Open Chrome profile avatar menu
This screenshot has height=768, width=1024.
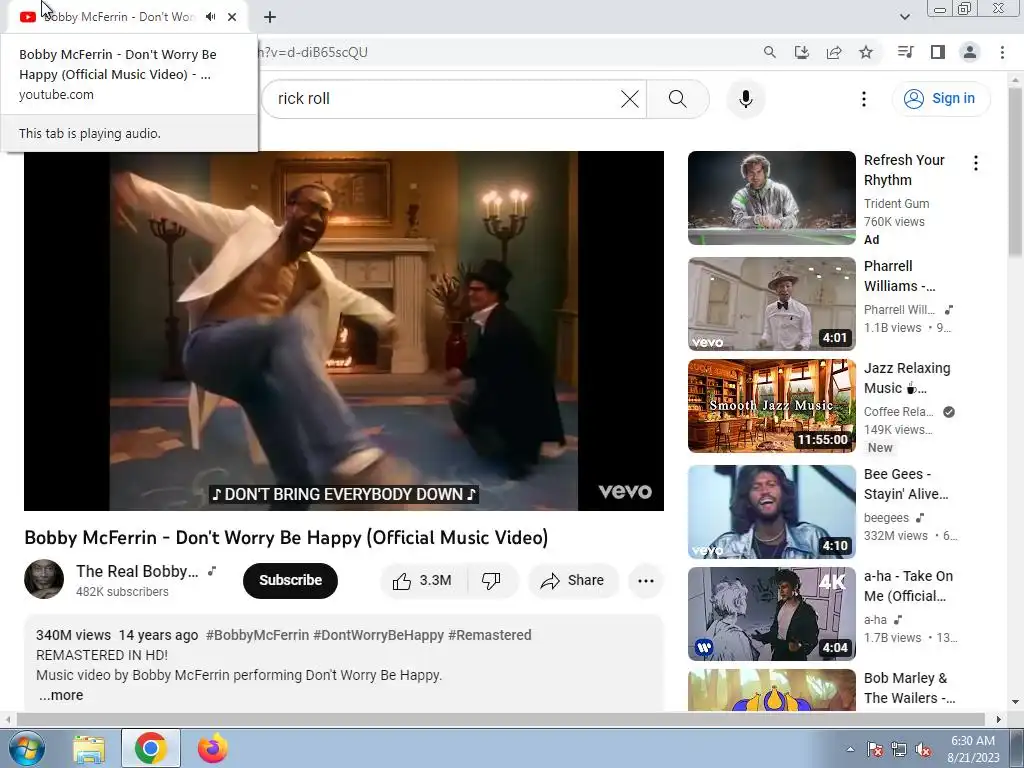tap(970, 52)
